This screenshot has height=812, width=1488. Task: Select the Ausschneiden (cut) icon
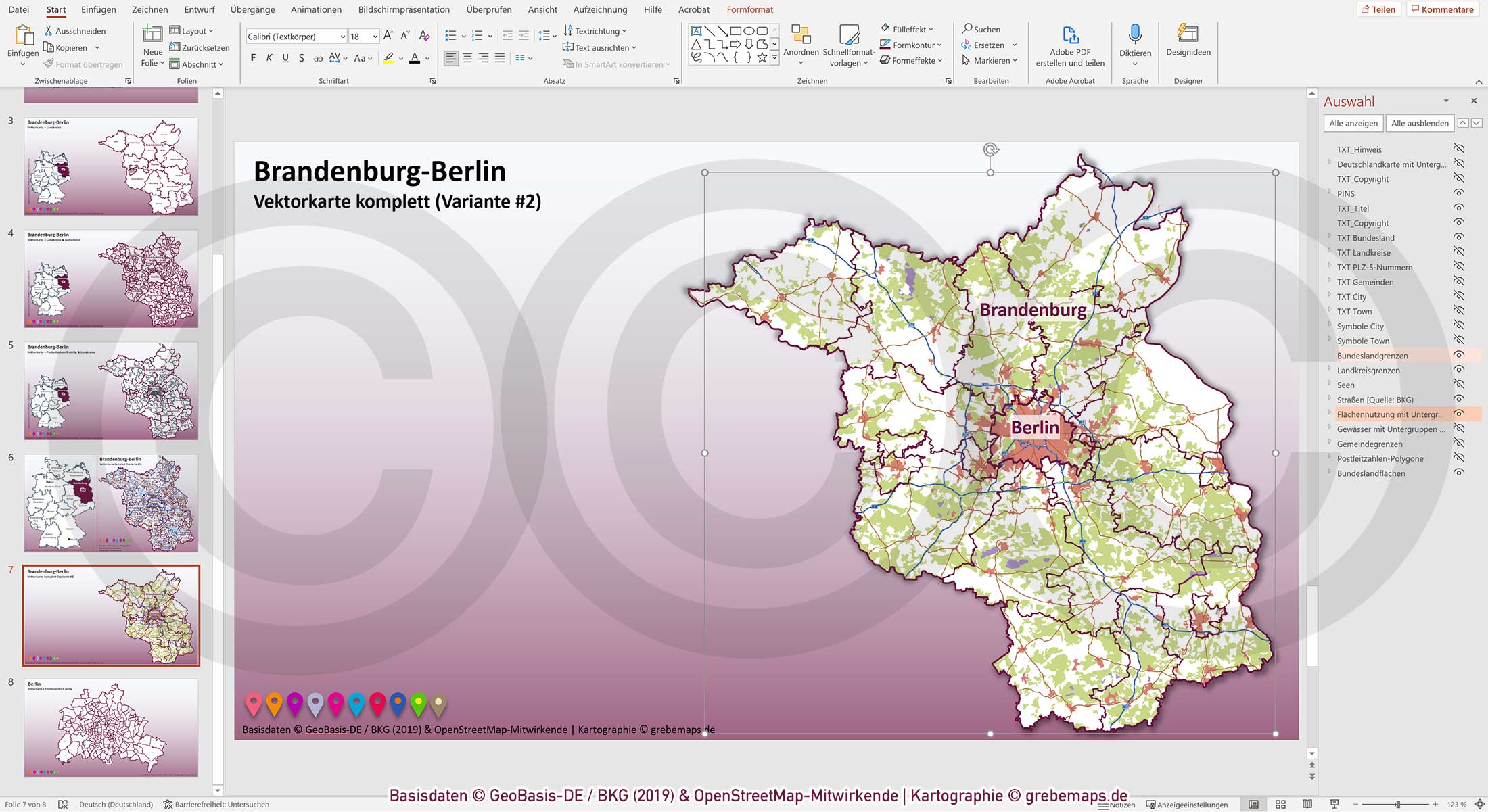tap(48, 30)
